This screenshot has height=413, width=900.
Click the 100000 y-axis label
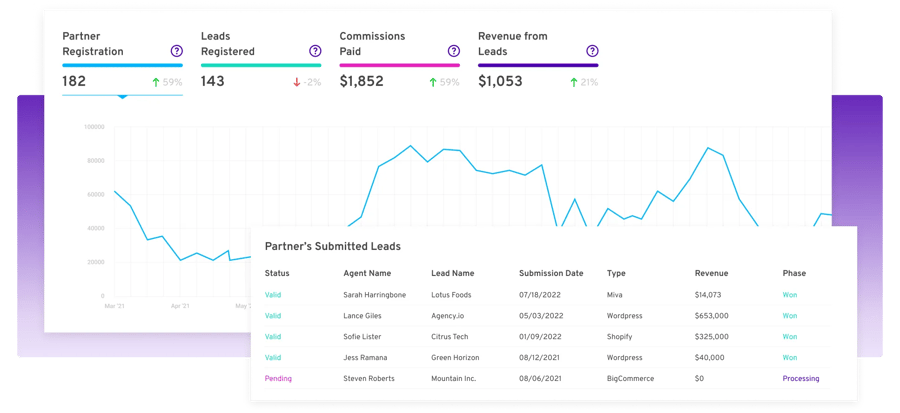(x=94, y=127)
